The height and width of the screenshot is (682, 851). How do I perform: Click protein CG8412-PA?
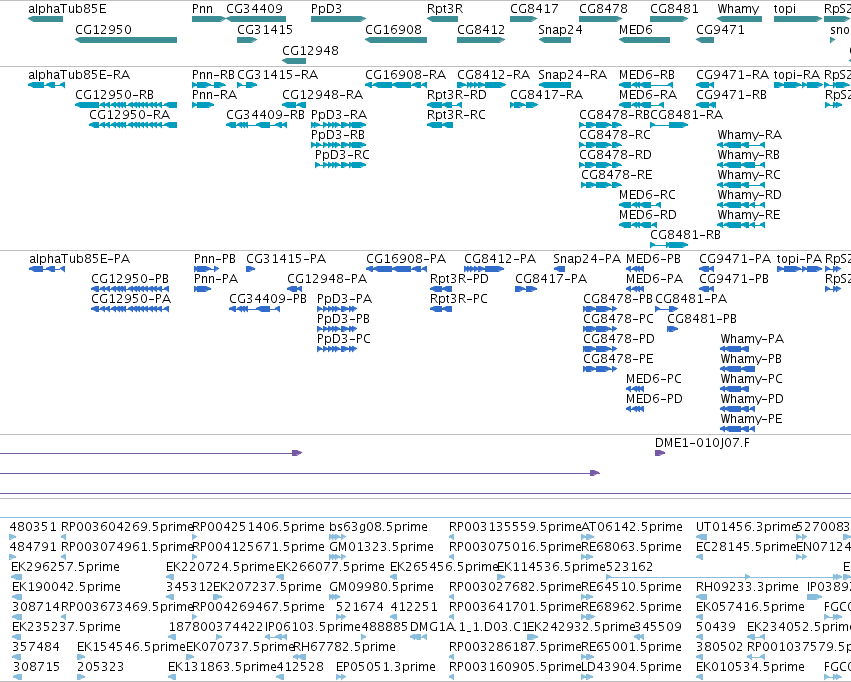500,259
